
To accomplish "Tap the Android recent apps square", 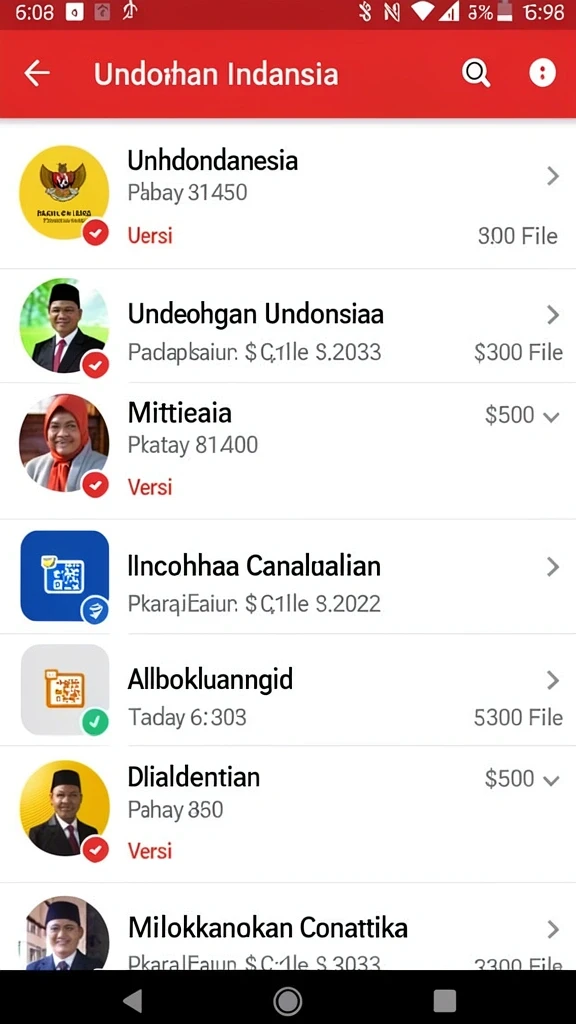I will (x=444, y=1000).
